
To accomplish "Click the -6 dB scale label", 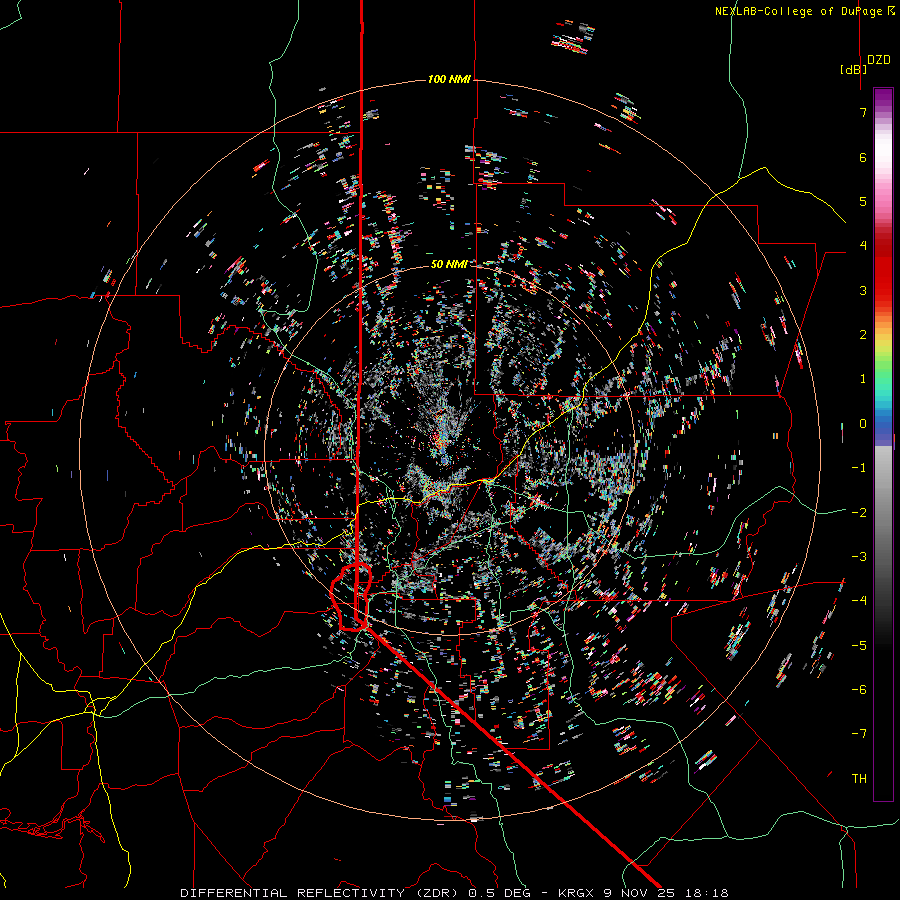I will tap(859, 690).
